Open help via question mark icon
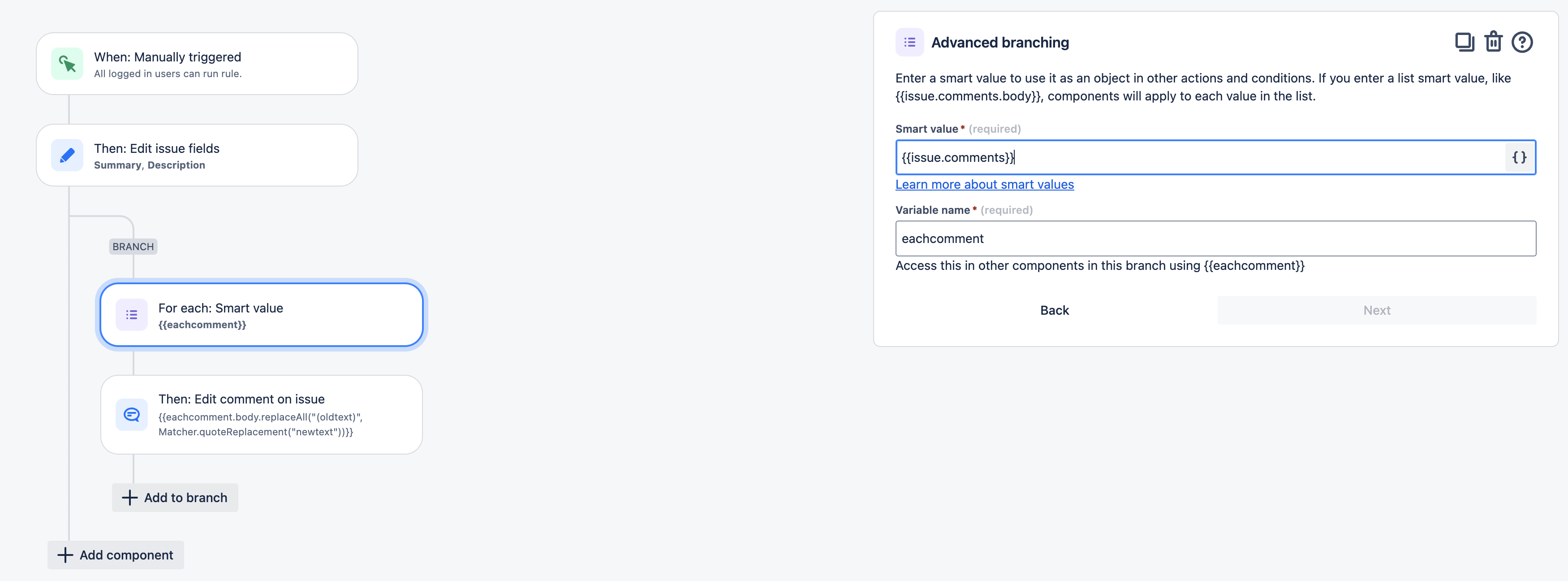 1522,42
